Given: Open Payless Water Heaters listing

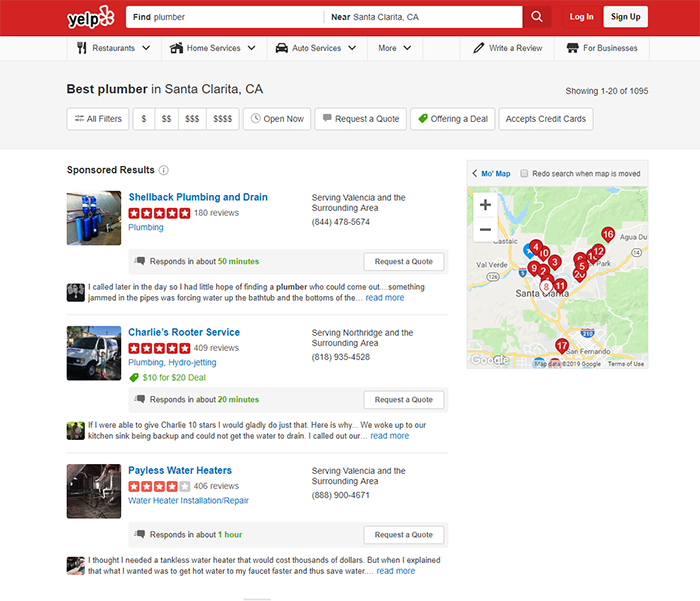Looking at the screenshot, I should coord(180,470).
